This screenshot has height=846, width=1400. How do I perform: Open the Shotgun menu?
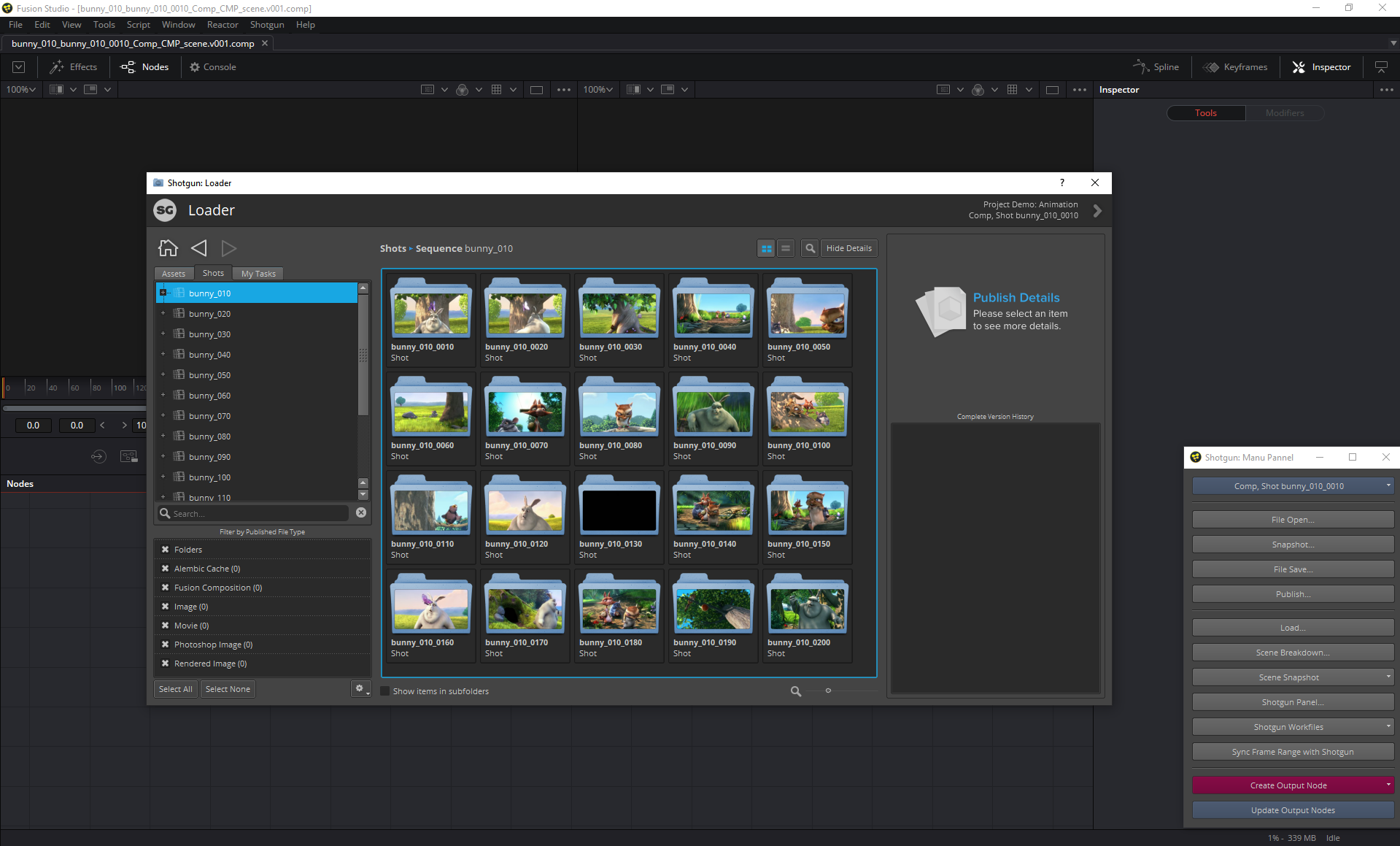pyautogui.click(x=267, y=25)
